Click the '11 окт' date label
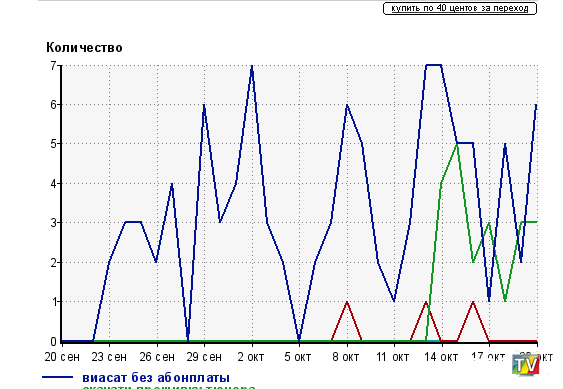This screenshot has height=389, width=563. pyautogui.click(x=392, y=357)
